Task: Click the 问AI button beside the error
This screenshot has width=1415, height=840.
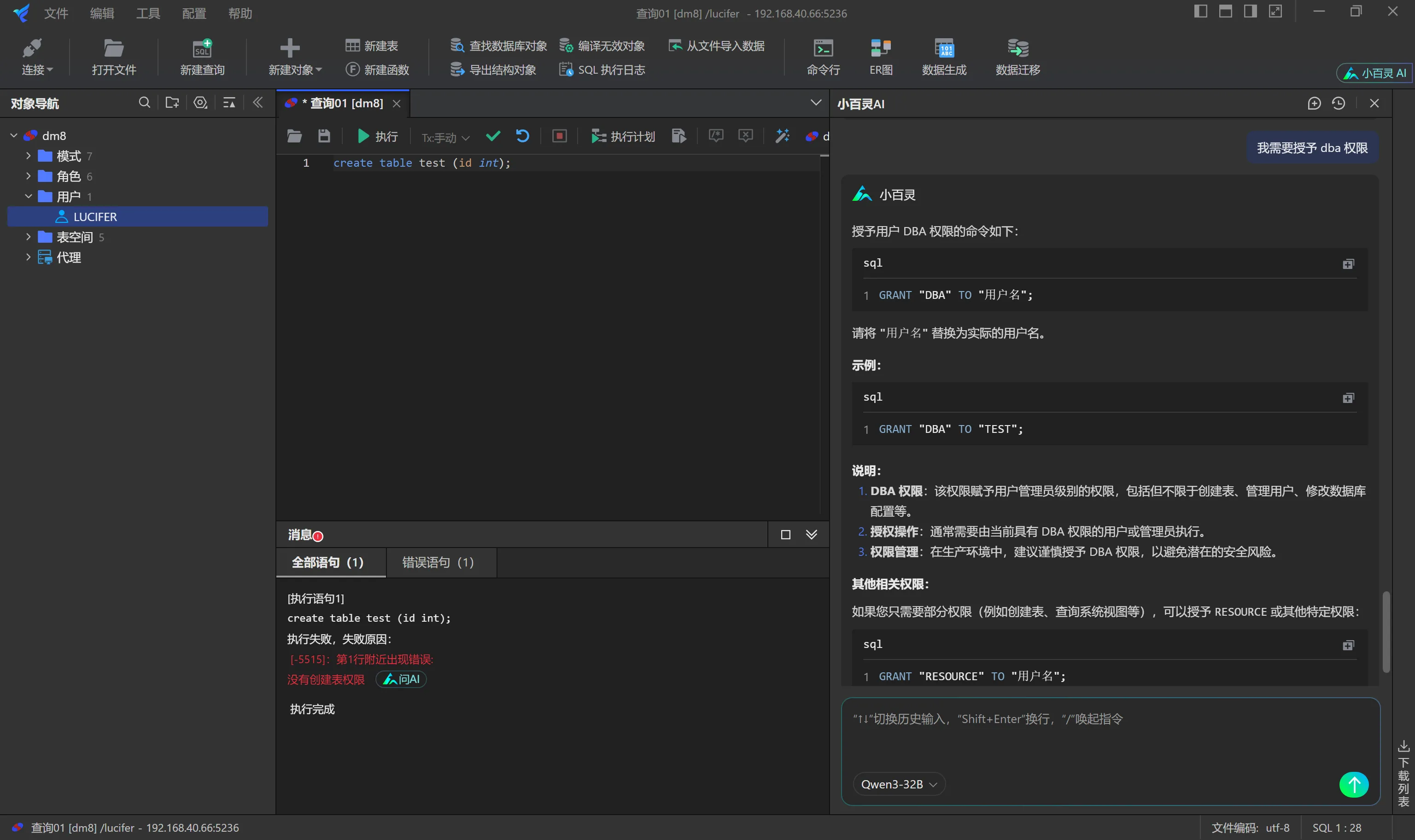Action: coord(401,679)
